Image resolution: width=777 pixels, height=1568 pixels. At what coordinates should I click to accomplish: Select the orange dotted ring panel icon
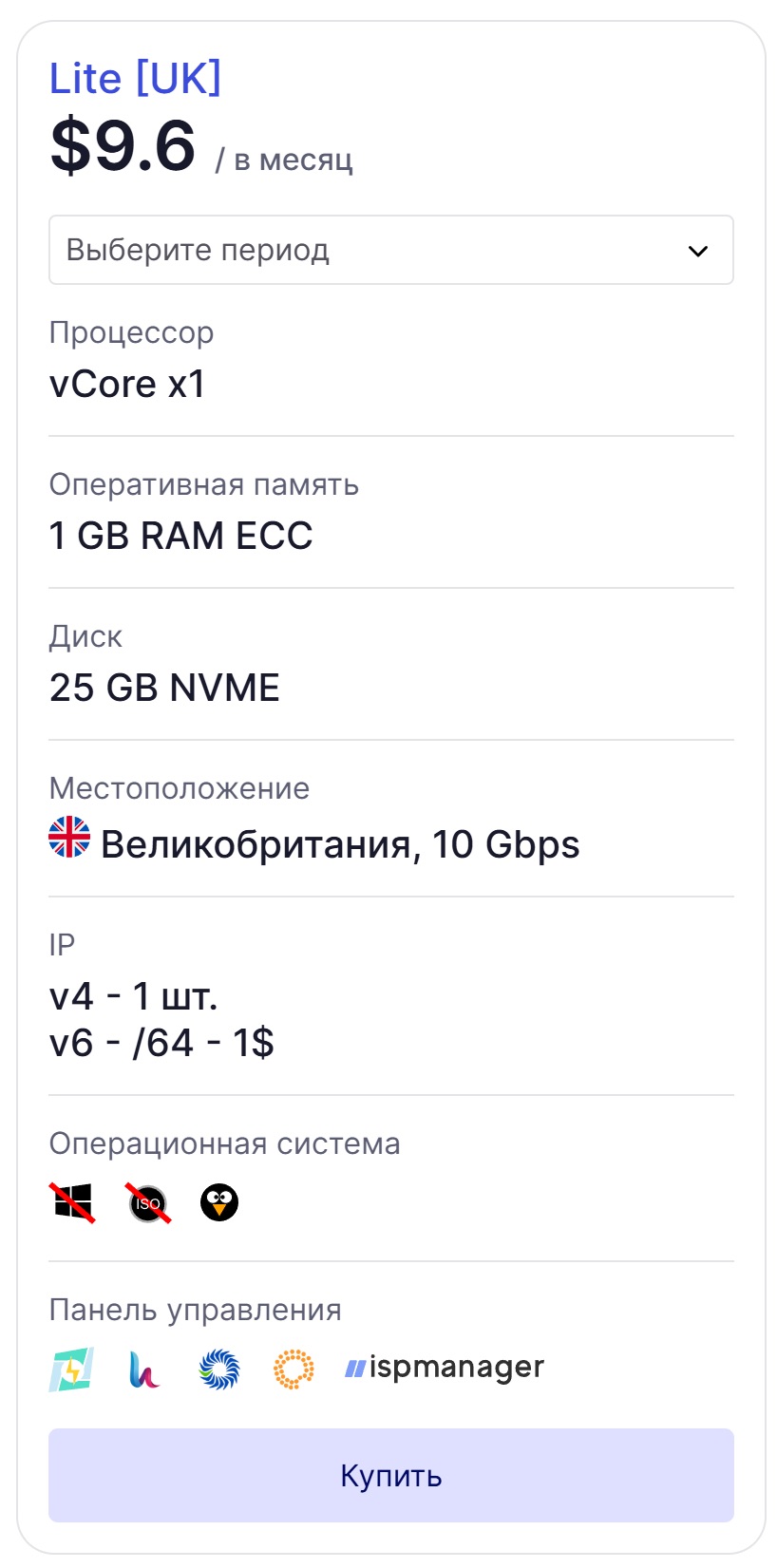(x=294, y=1370)
